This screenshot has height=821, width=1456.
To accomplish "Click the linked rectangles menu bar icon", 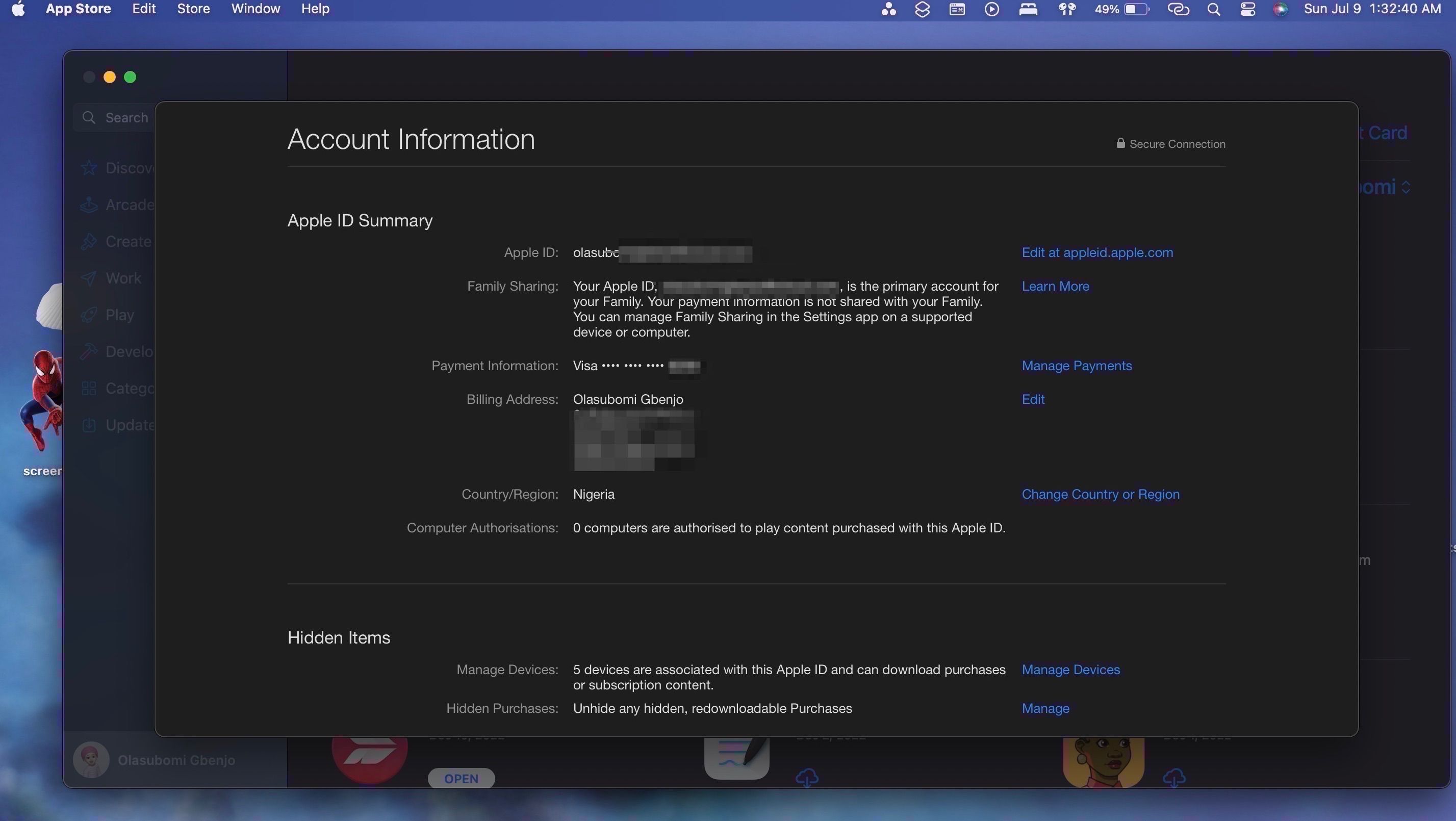I will point(1179,9).
